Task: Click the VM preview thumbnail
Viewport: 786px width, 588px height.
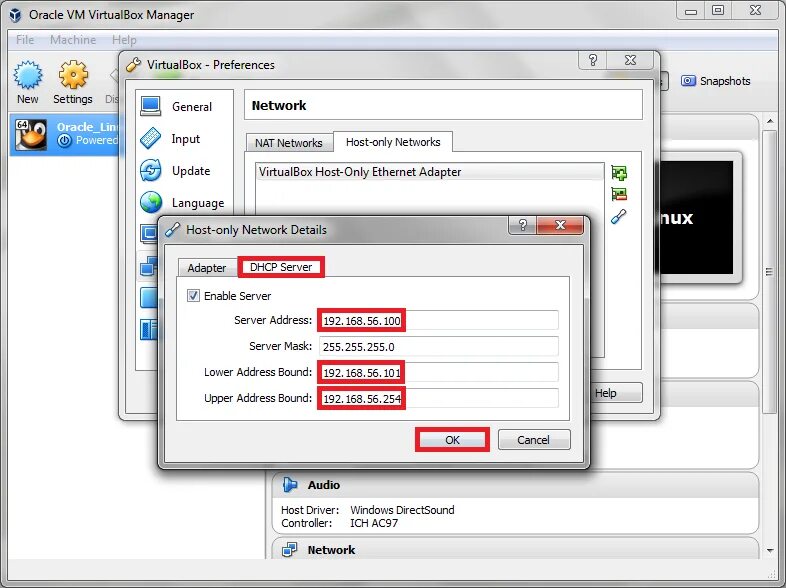Action: 696,218
